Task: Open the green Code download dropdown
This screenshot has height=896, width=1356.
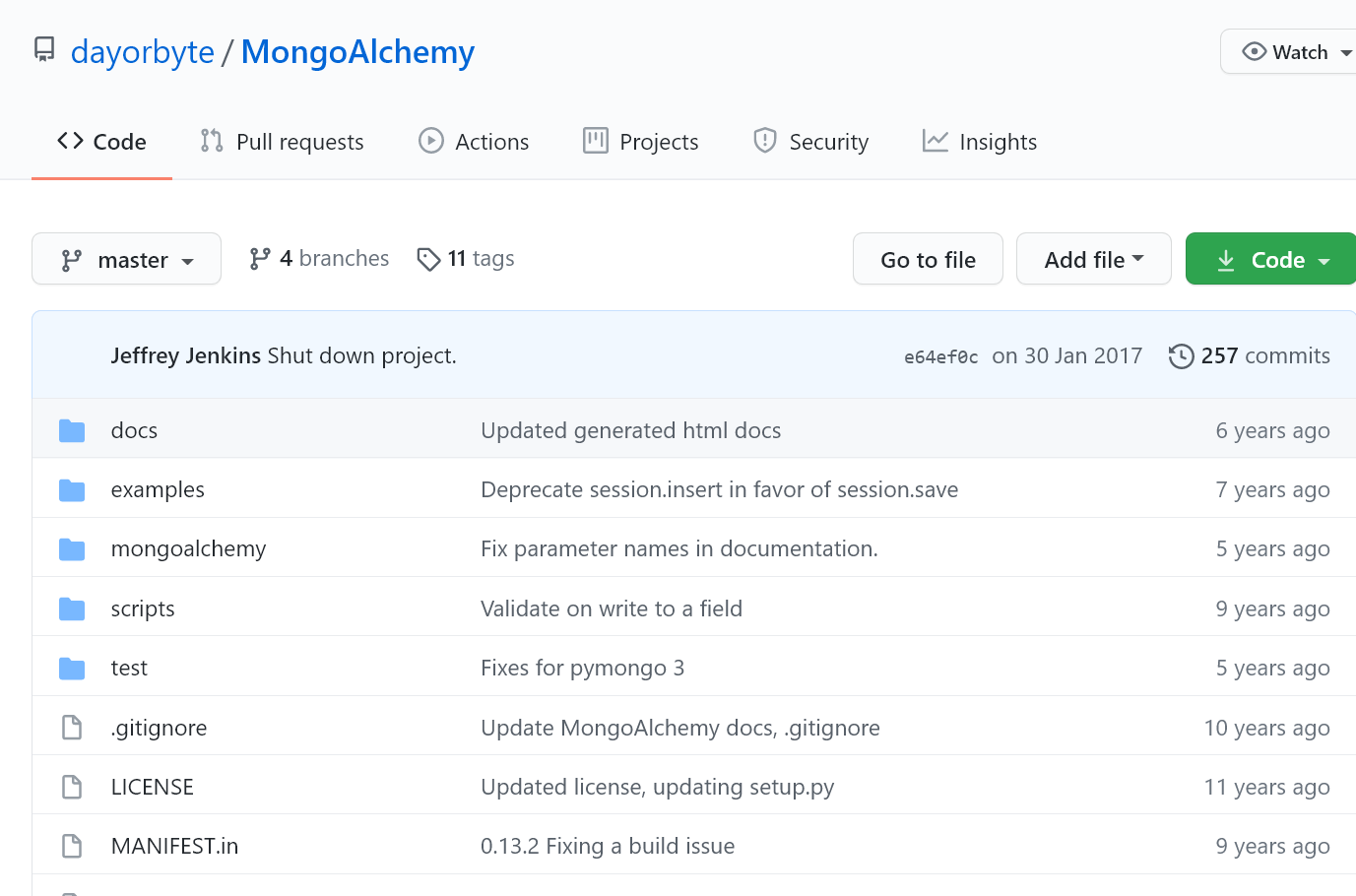Action: (1271, 259)
